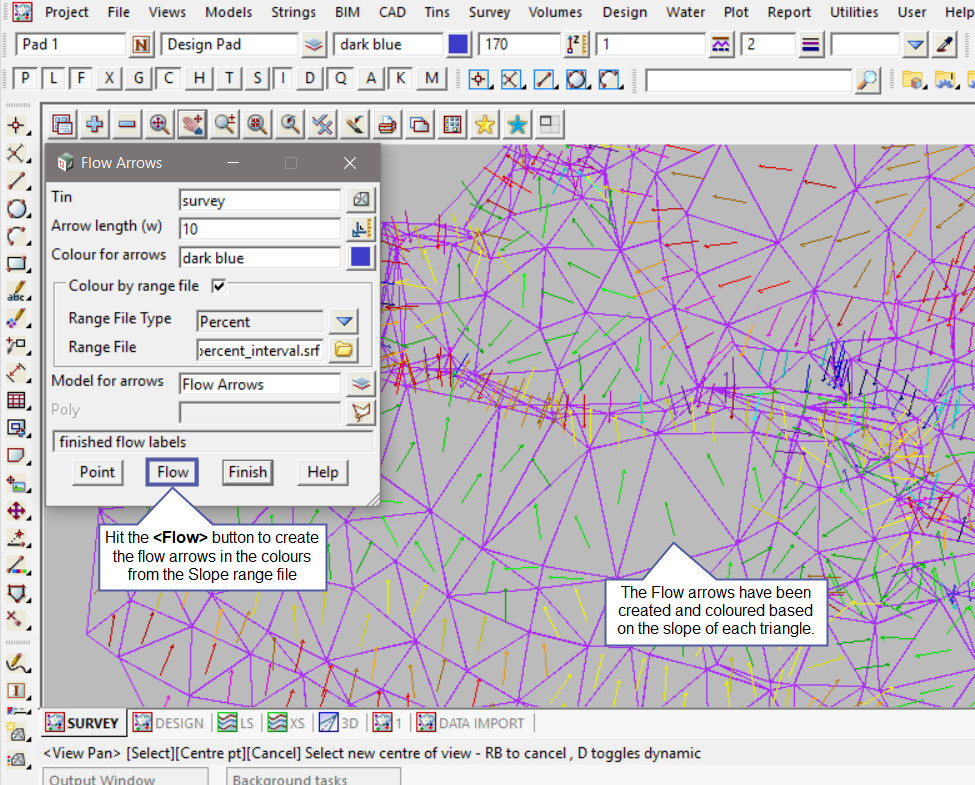Click the arrow length measure icon
The height and width of the screenshot is (785, 975).
361,229
